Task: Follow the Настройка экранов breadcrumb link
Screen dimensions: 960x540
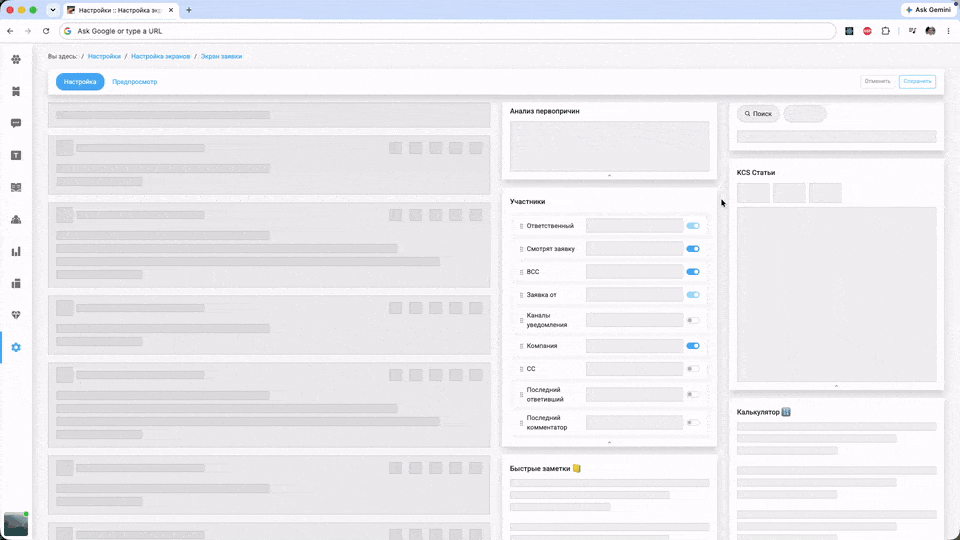Action: coord(160,56)
